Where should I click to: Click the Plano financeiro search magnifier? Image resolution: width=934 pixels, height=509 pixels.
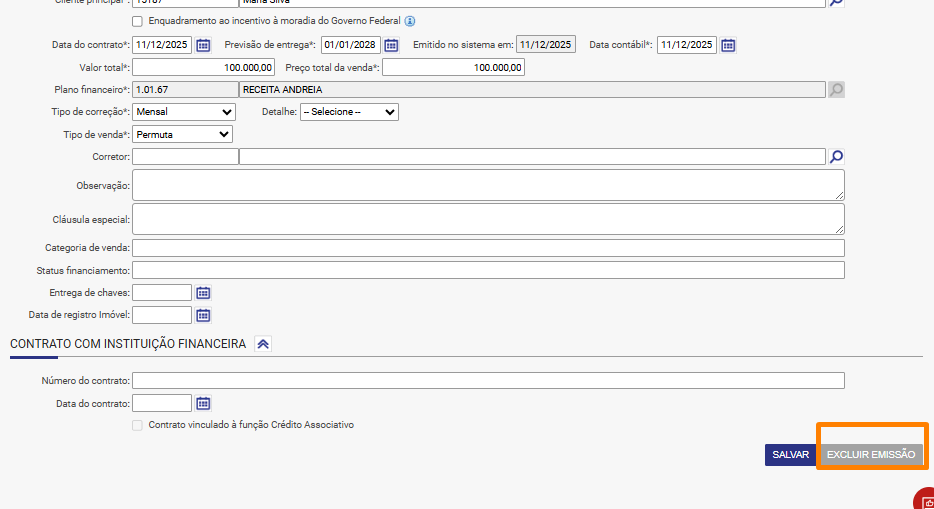tap(836, 90)
